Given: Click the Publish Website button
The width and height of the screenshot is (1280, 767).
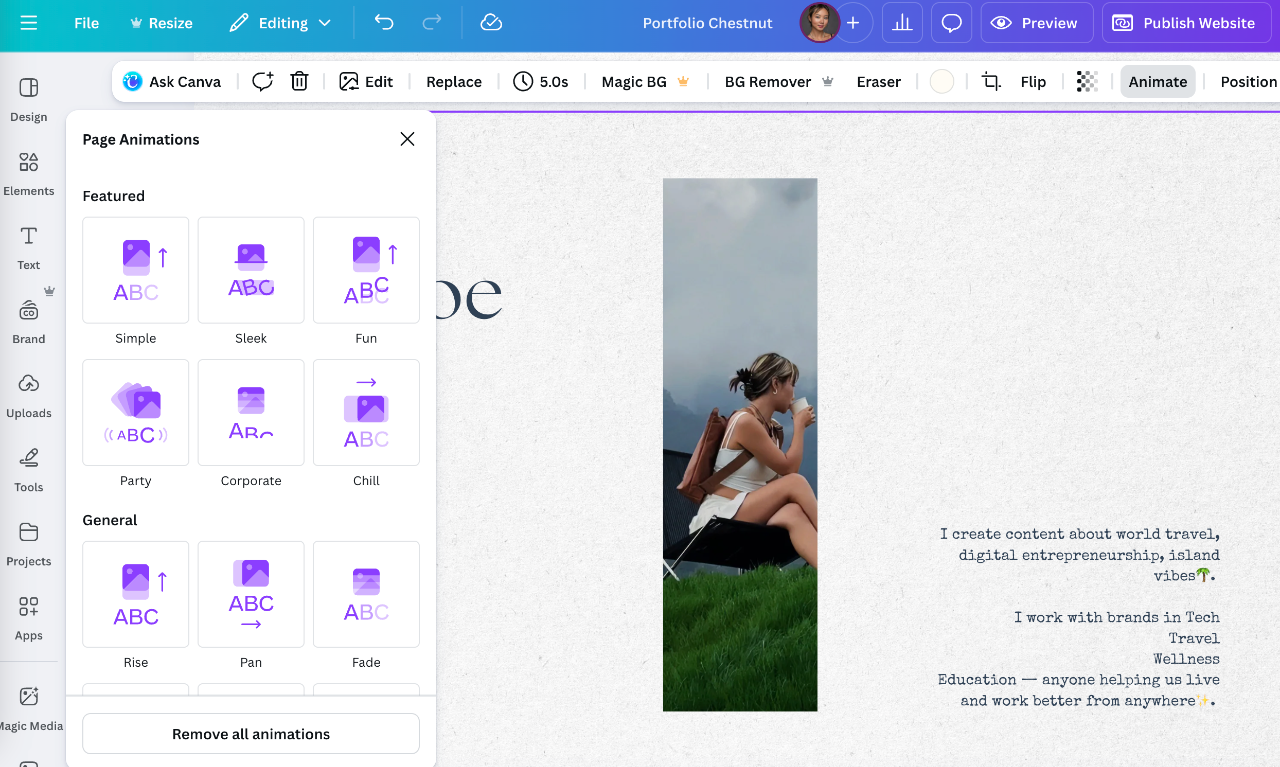Looking at the screenshot, I should (1185, 23).
